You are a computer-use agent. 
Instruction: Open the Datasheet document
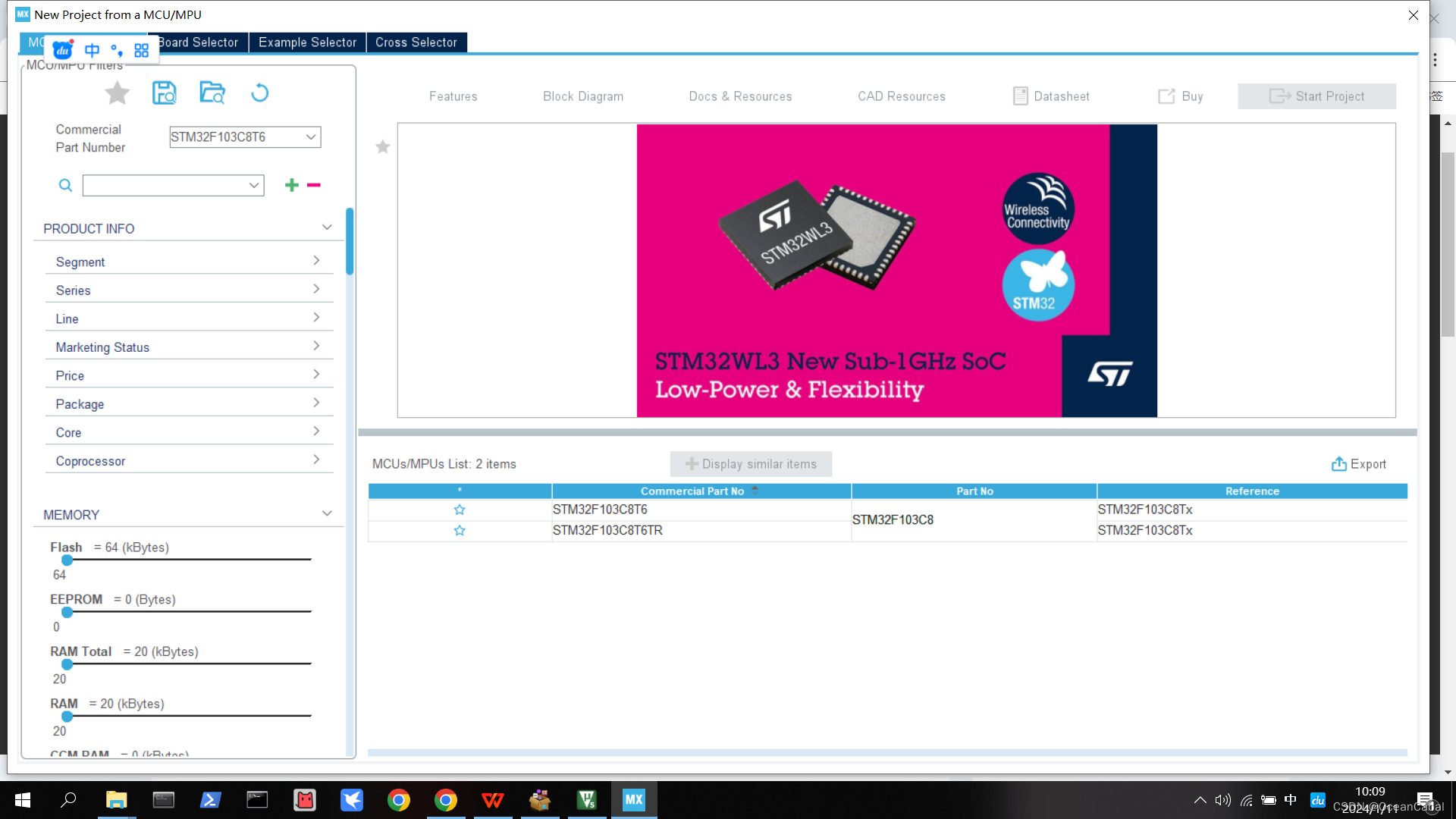[x=1051, y=96]
